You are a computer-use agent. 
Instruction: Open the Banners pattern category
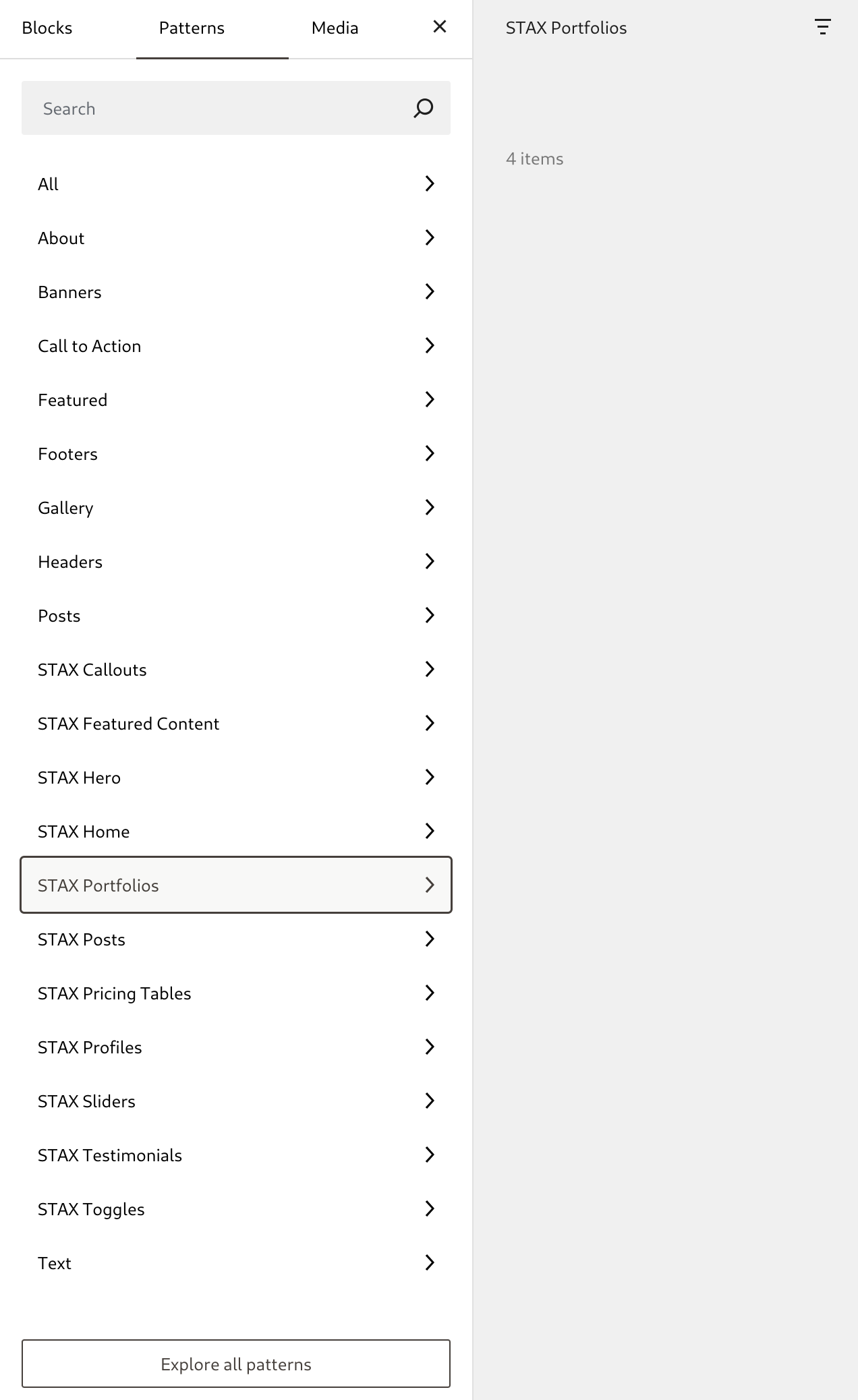click(x=236, y=291)
